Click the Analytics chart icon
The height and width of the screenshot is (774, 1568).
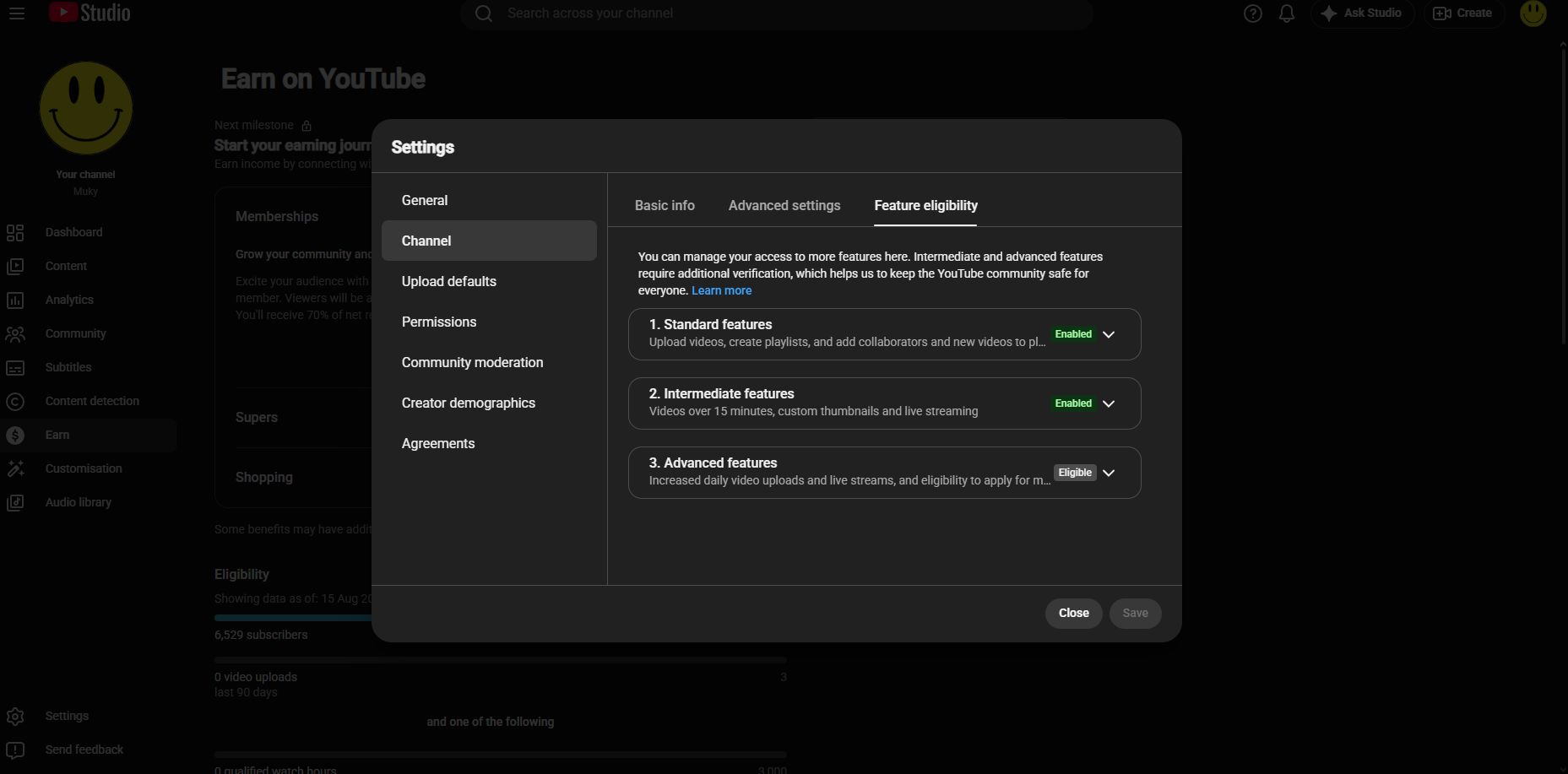pos(15,300)
